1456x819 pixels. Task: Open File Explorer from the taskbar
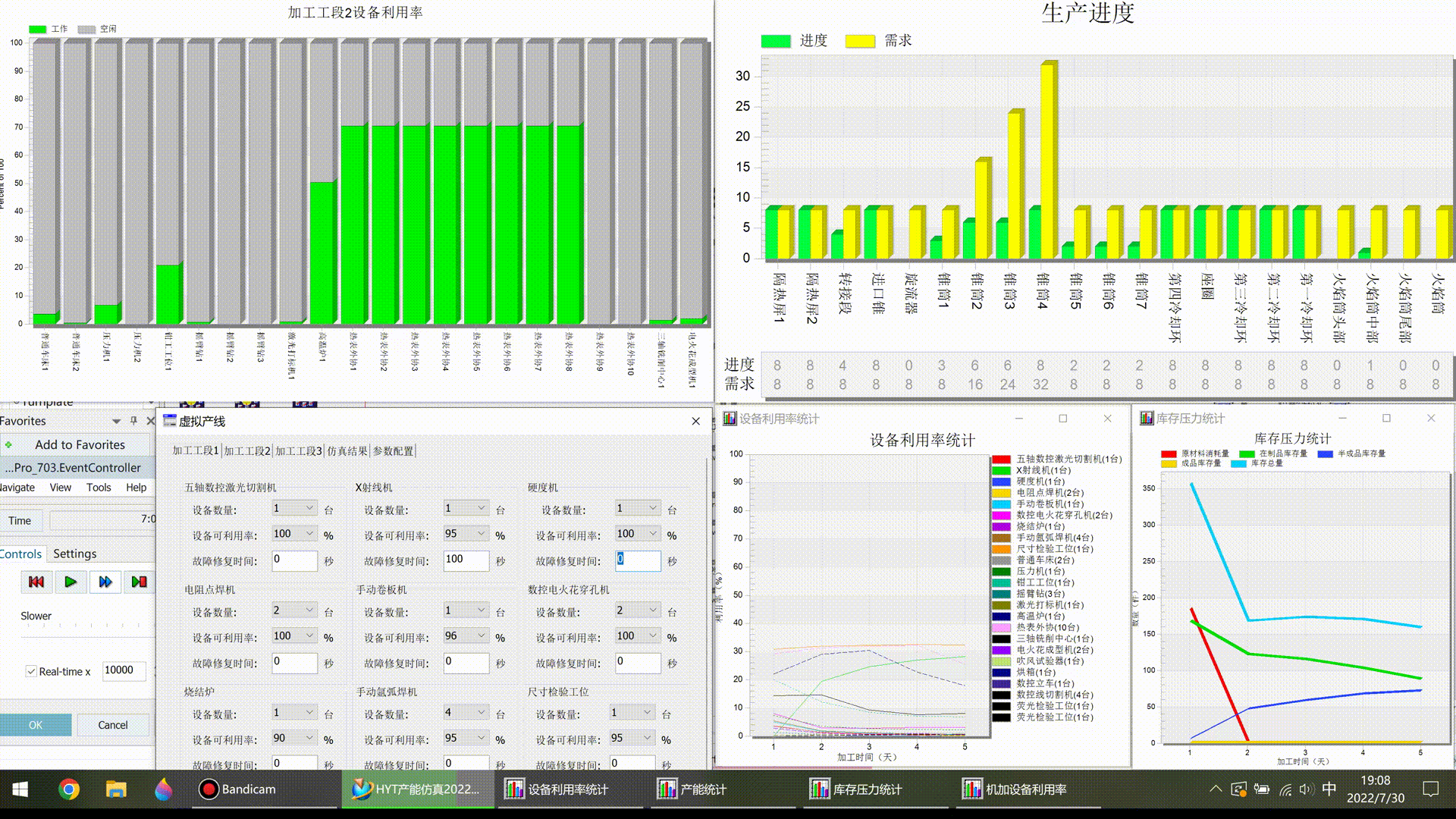116,789
